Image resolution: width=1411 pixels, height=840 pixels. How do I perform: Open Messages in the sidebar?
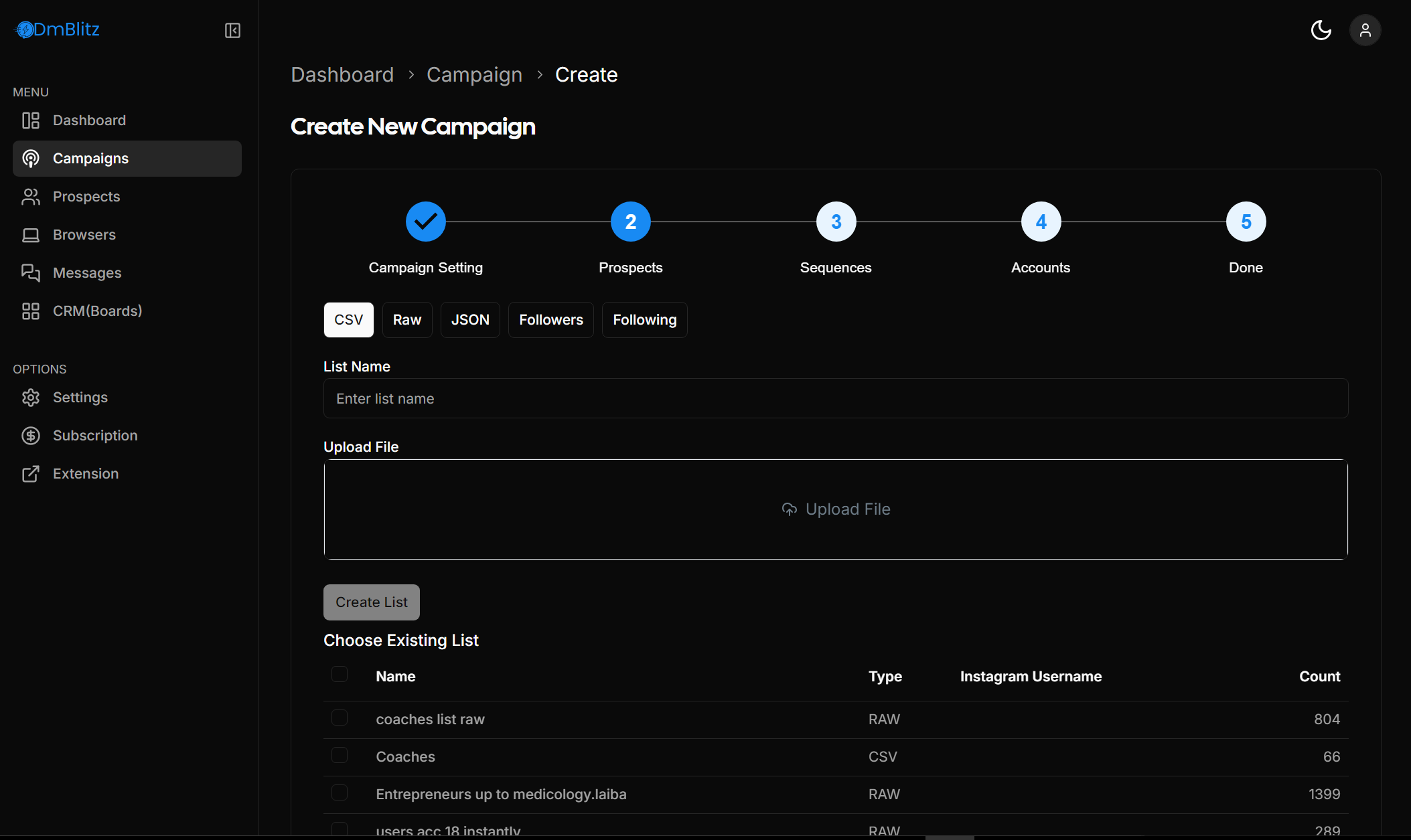click(x=127, y=273)
